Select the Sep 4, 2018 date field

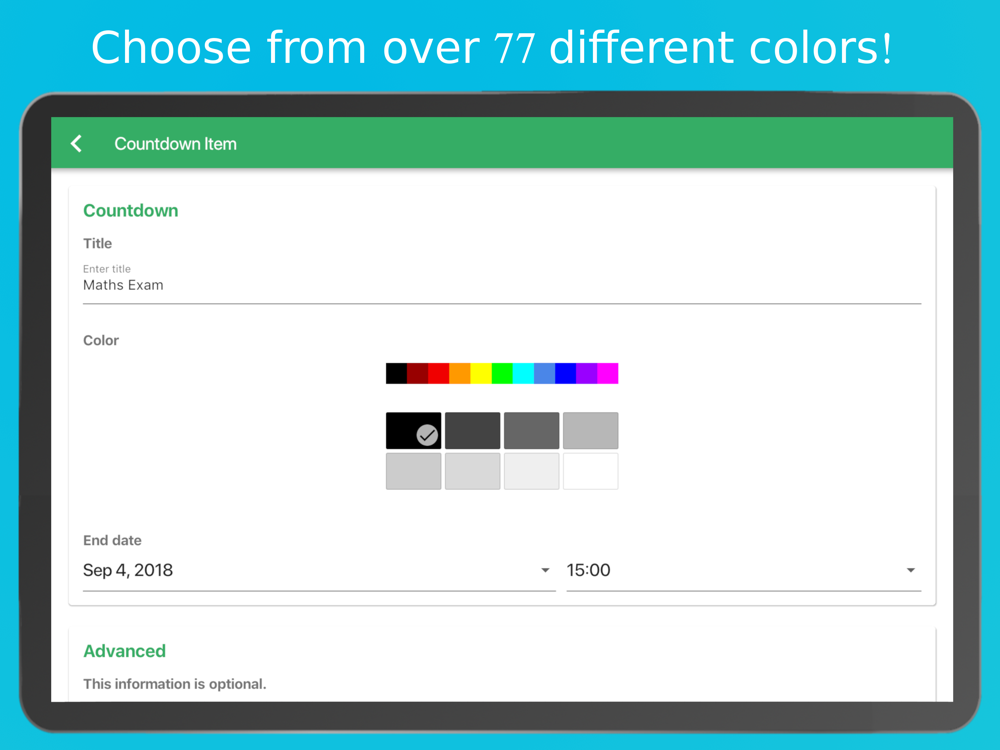pyautogui.click(x=319, y=570)
